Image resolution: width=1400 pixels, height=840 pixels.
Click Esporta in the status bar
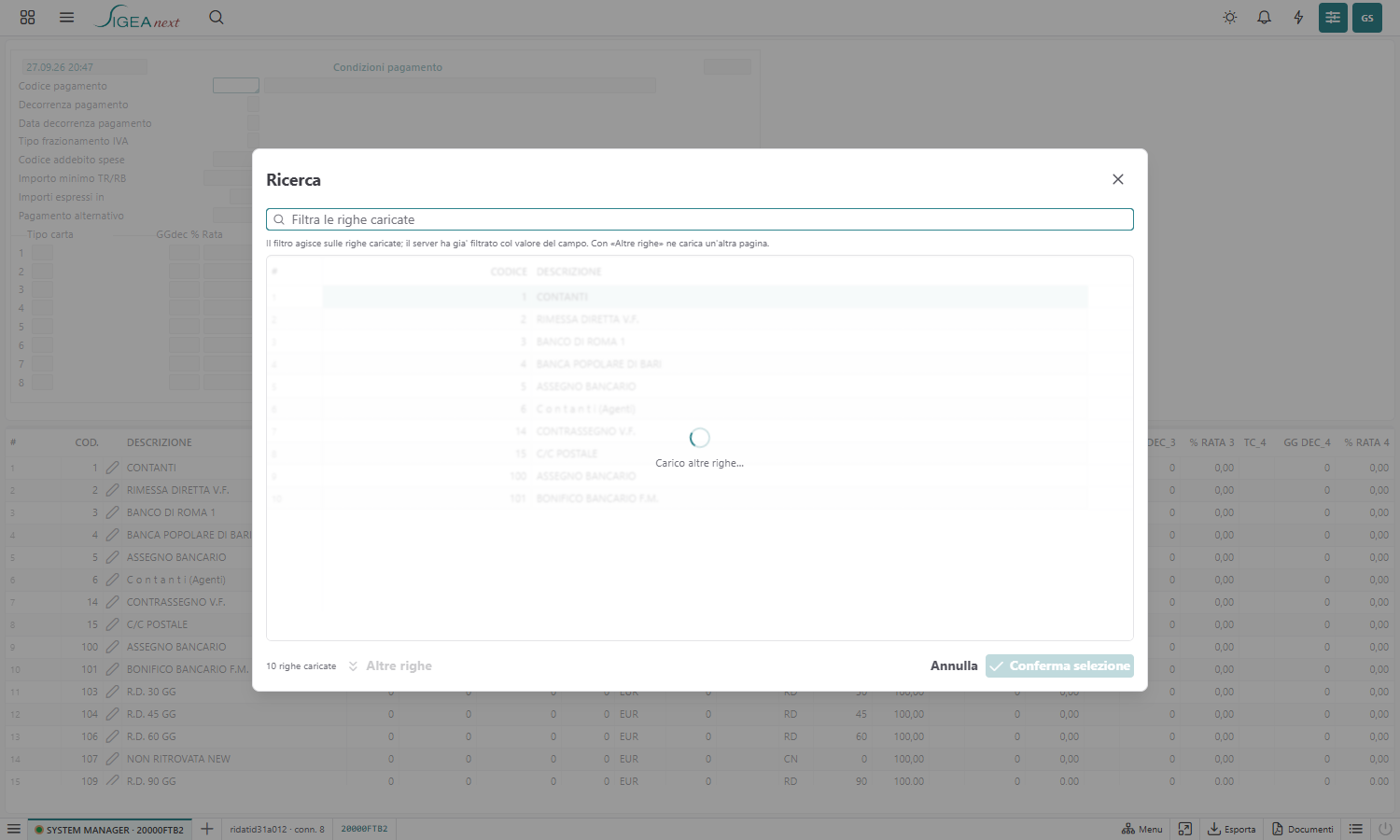point(1232,829)
